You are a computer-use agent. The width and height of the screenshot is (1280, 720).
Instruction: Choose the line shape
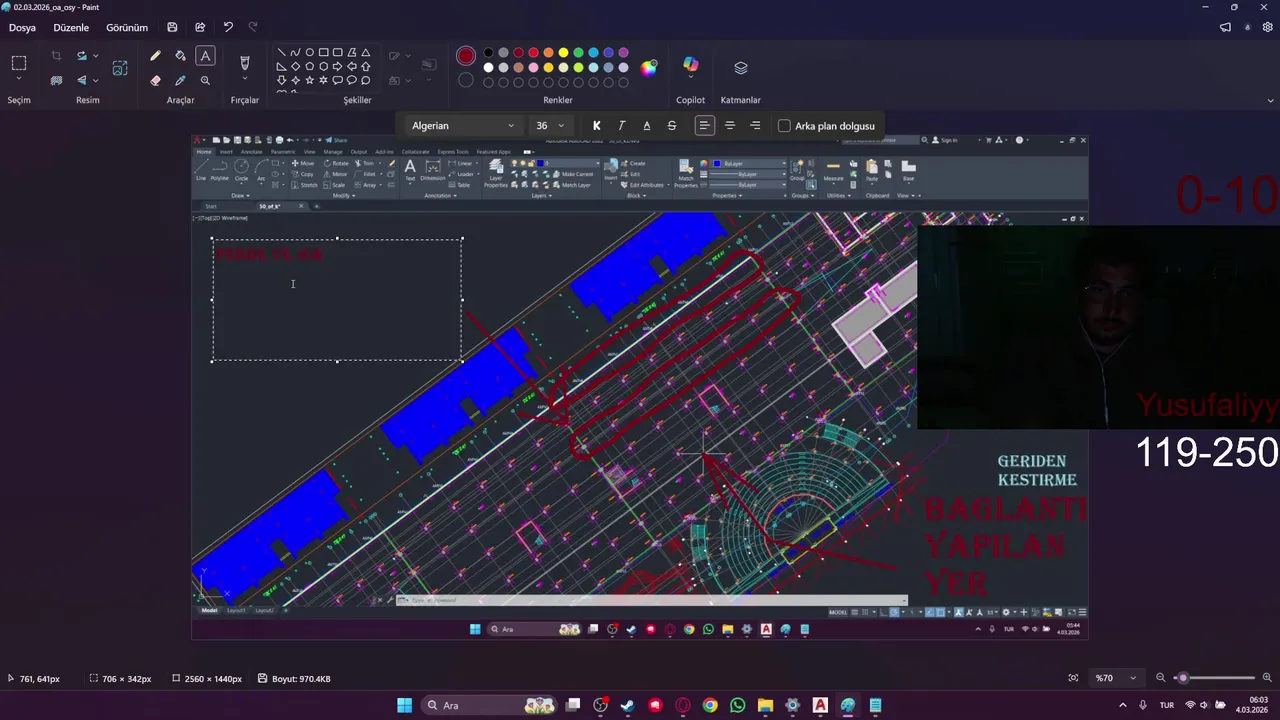click(281, 52)
